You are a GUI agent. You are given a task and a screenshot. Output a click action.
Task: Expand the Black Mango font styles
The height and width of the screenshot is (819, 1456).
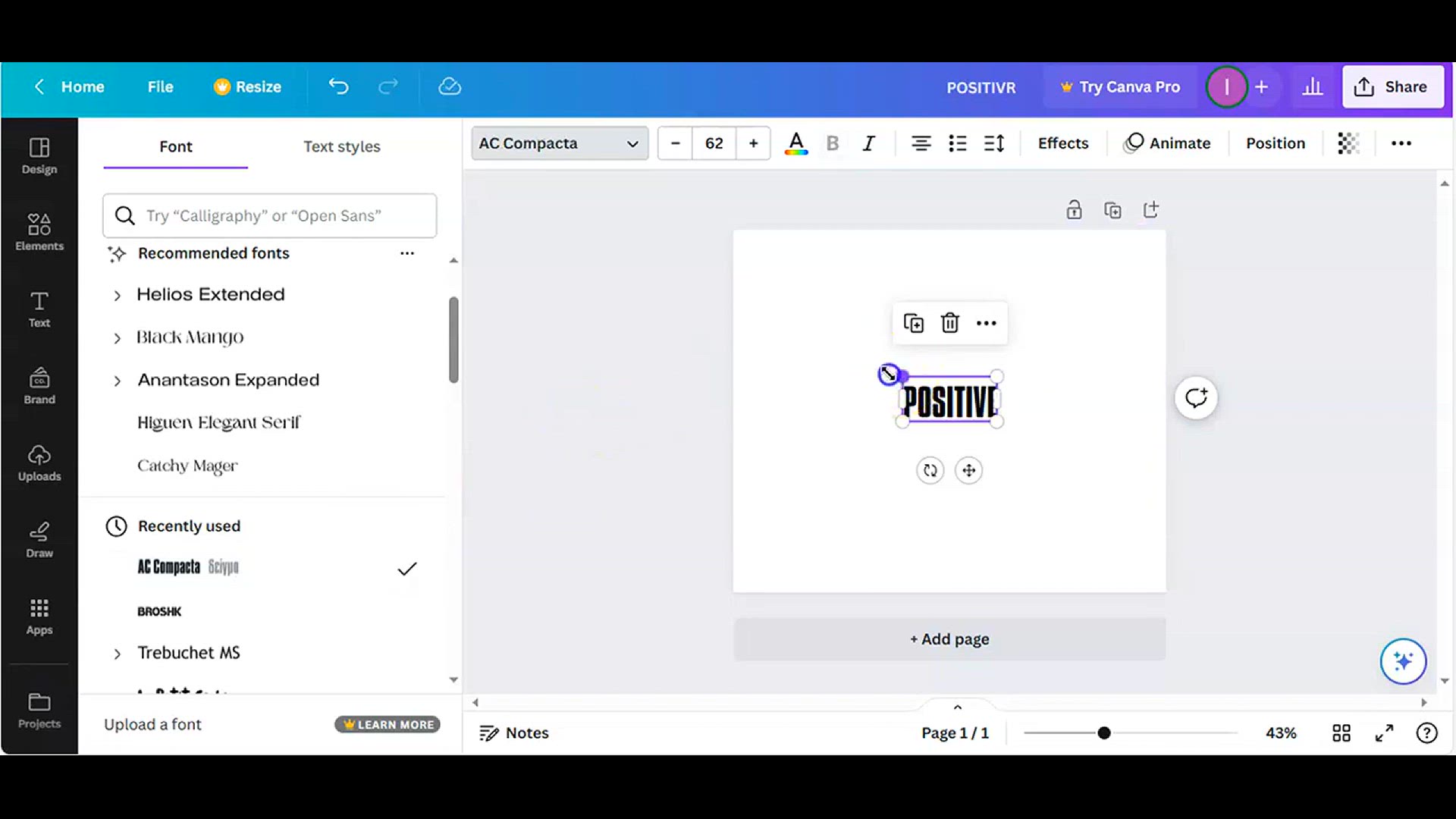117,338
